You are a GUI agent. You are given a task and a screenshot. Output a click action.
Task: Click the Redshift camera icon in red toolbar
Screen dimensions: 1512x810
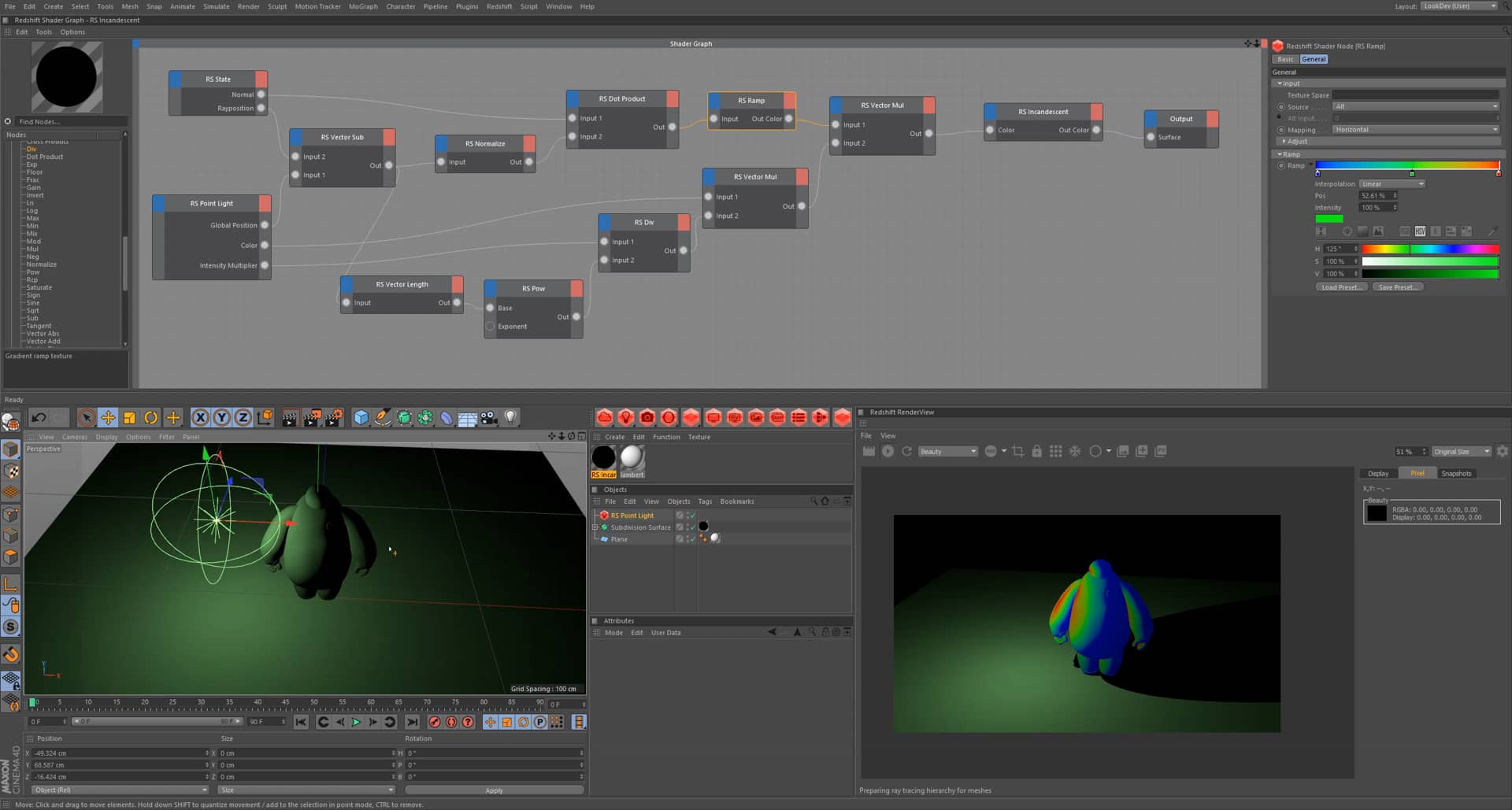[647, 417]
